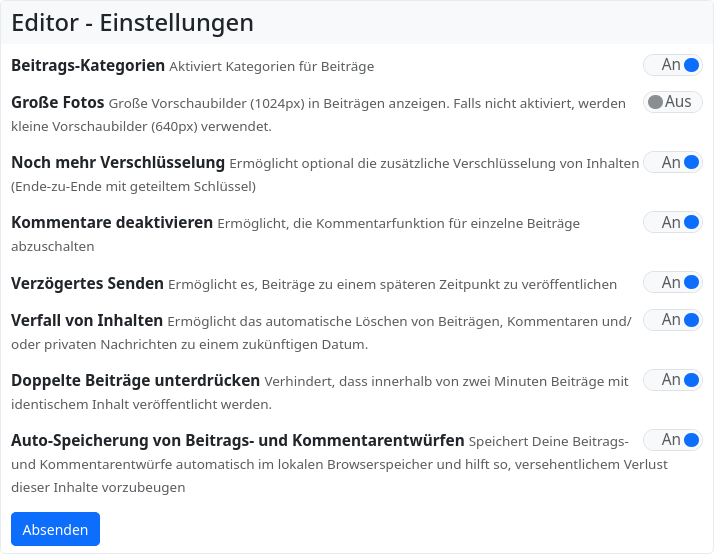714x554 pixels.
Task: Enable the Große Fotos switch
Action: [x=672, y=102]
